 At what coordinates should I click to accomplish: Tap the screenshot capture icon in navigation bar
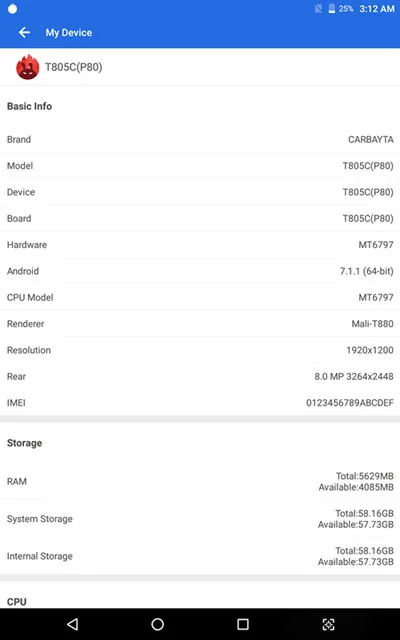point(329,624)
